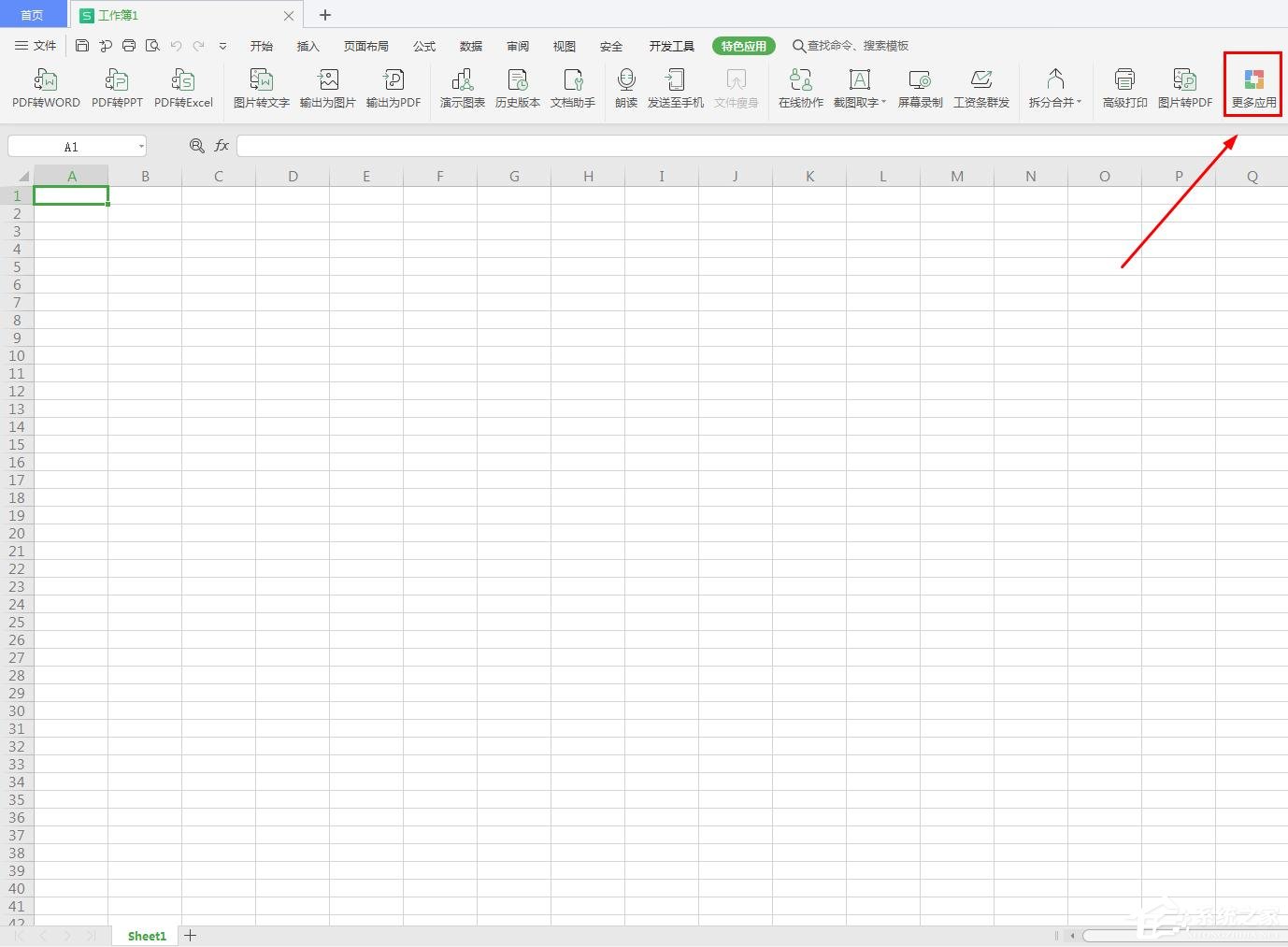Switch to the 开始 ribbon tab
The width and height of the screenshot is (1288, 947).
[x=262, y=46]
